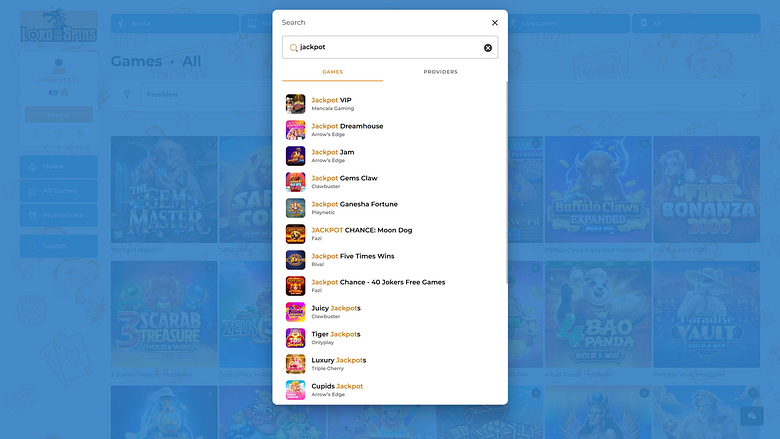The image size is (780, 439).
Task: Switch to the Providers tab
Action: (x=440, y=72)
